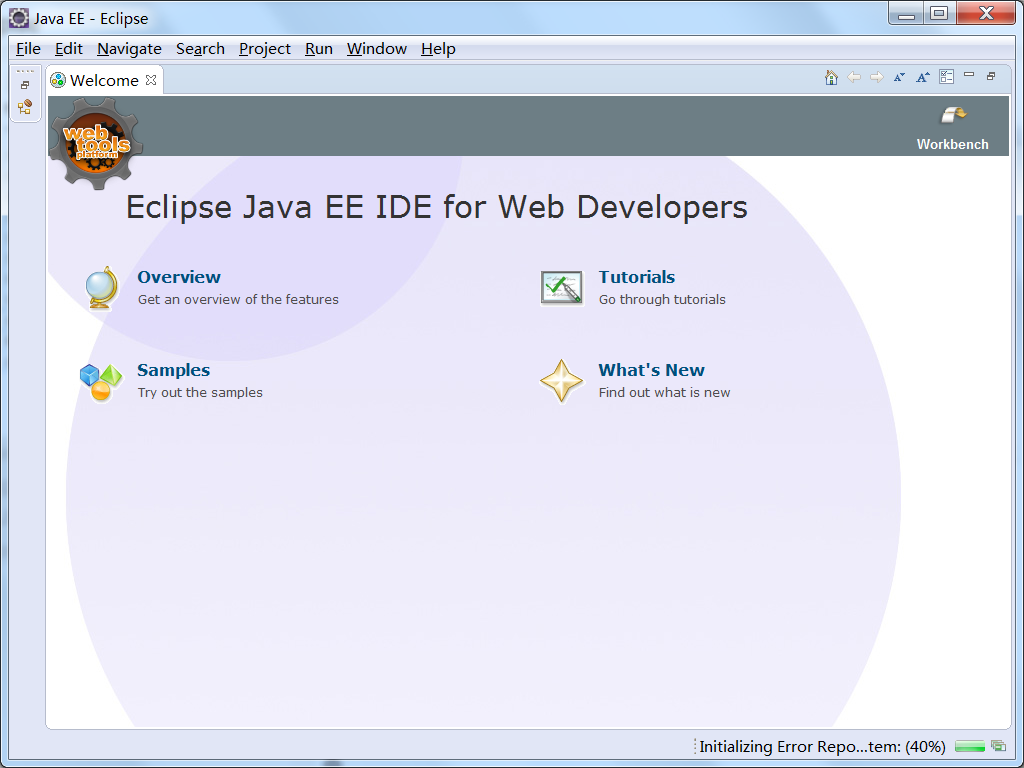Image resolution: width=1024 pixels, height=768 pixels.
Task: Reduce the Welcome page text size
Action: click(899, 76)
